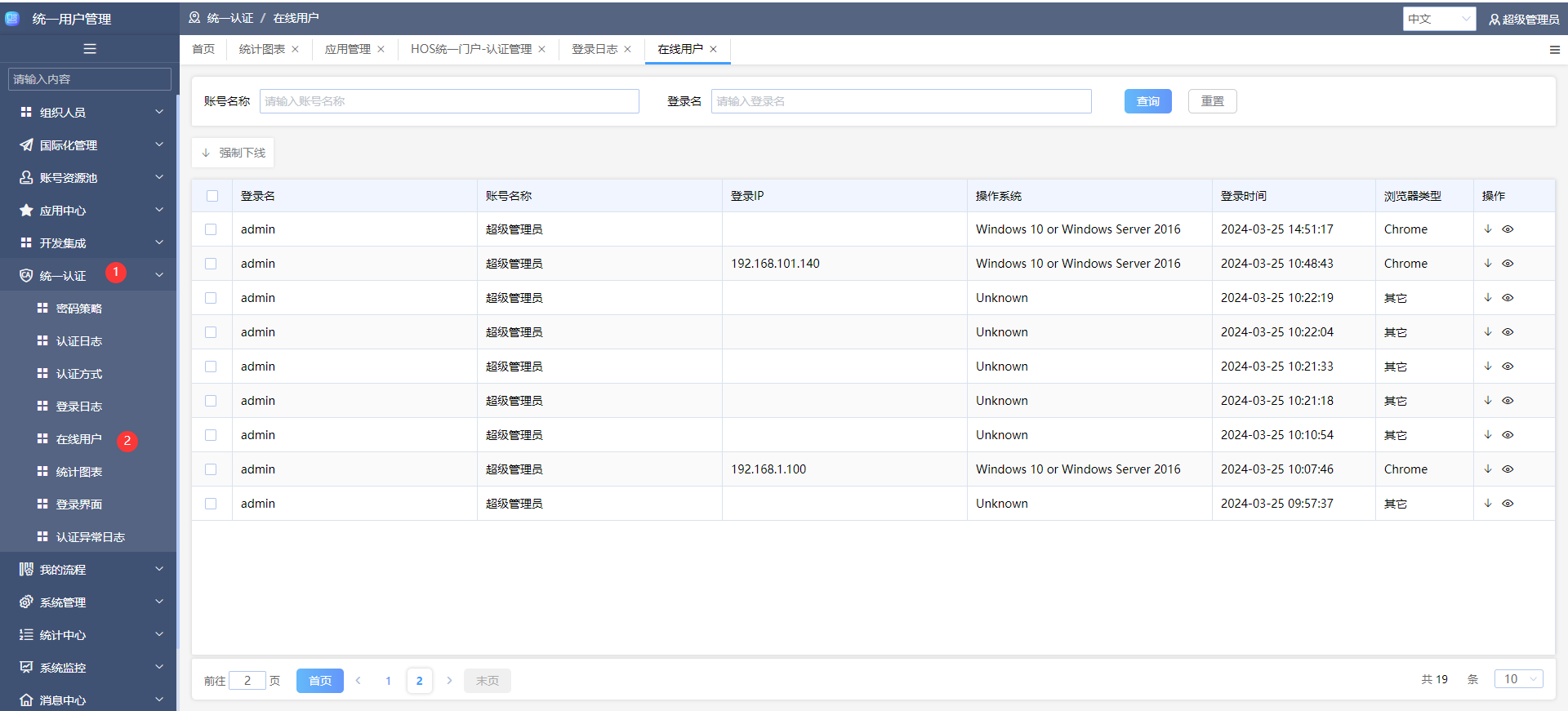Screen dimensions: 1568x711
Task: View details eye icon for the 10:21:33 row
Action: [x=1508, y=367]
